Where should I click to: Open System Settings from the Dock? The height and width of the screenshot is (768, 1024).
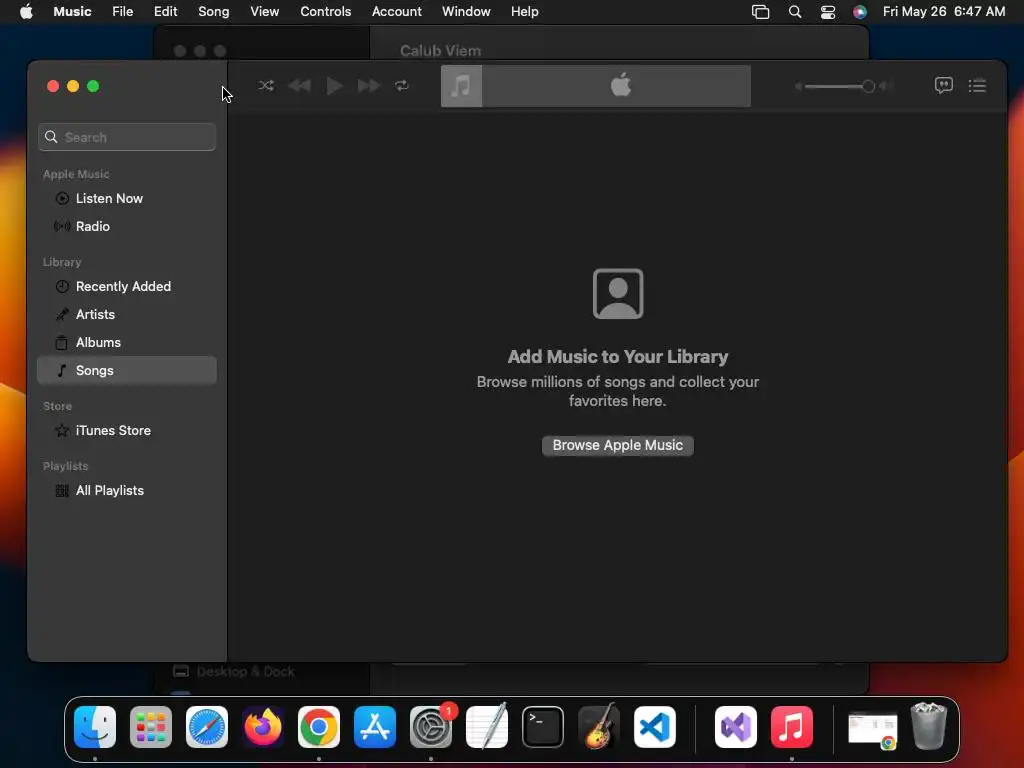(x=431, y=727)
